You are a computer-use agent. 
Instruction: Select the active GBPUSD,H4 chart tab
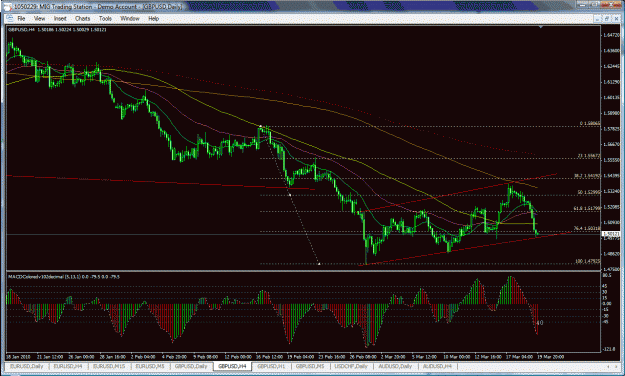click(x=232, y=366)
